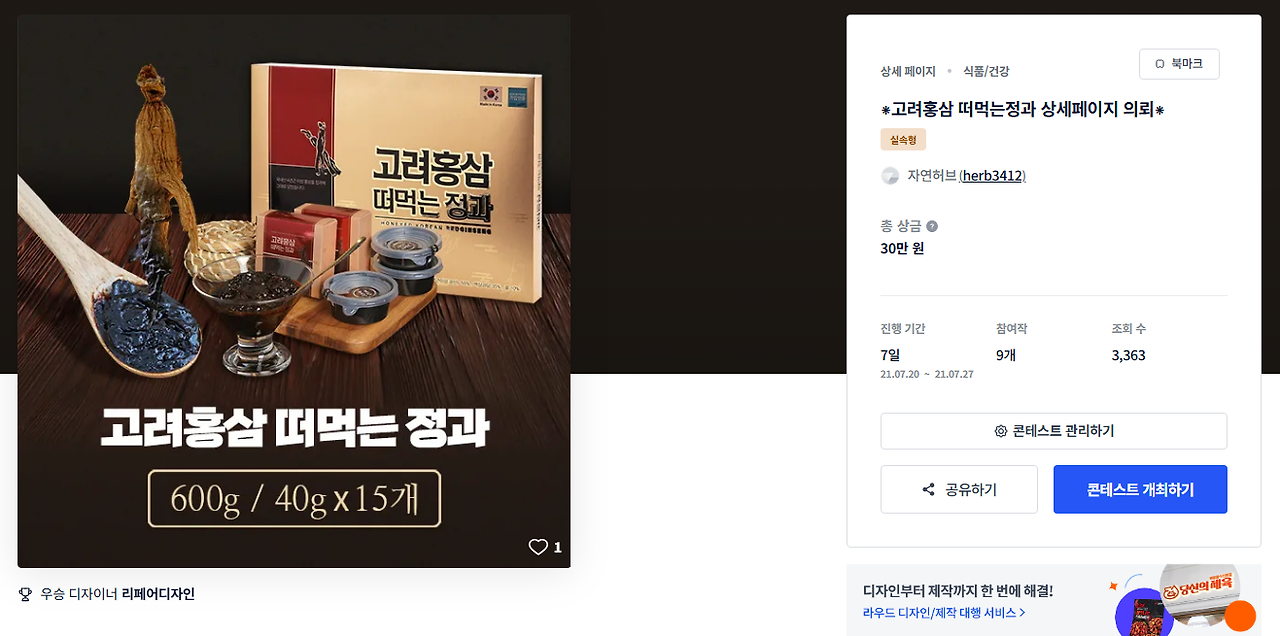Click the gear icon in 콘테스트 관리하기
The height and width of the screenshot is (636, 1280).
coord(1000,431)
